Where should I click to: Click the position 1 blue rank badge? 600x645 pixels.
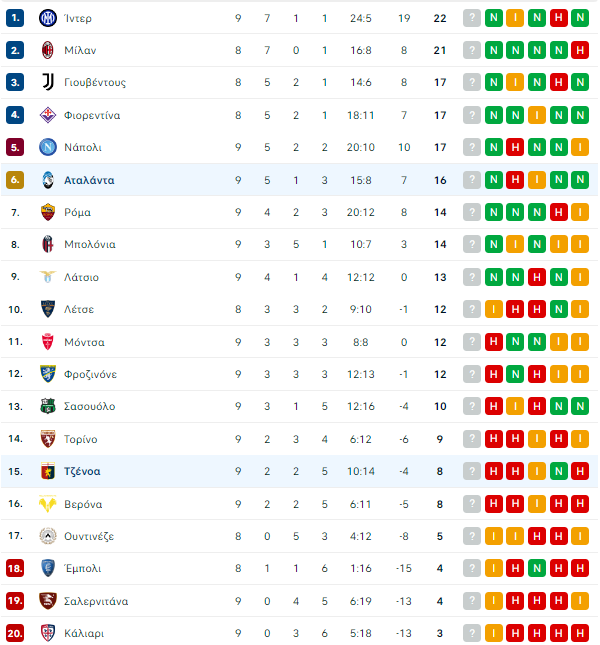(x=15, y=18)
